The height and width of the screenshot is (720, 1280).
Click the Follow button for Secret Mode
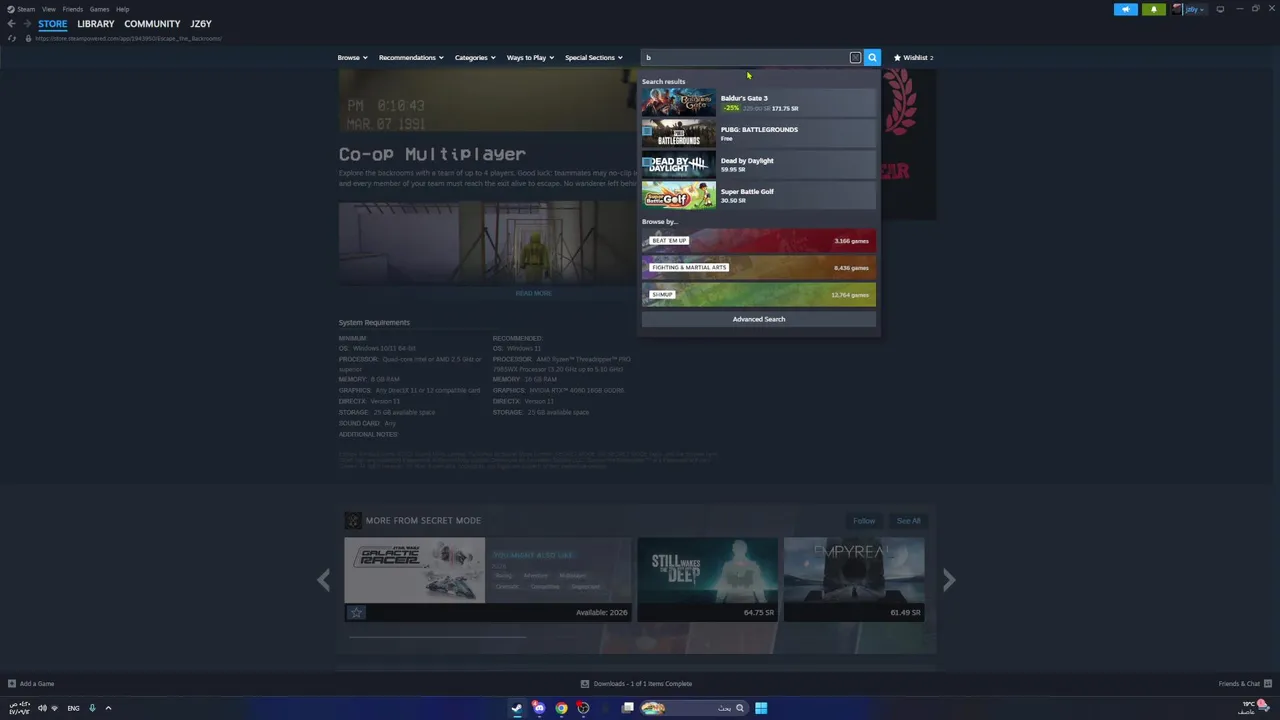864,521
